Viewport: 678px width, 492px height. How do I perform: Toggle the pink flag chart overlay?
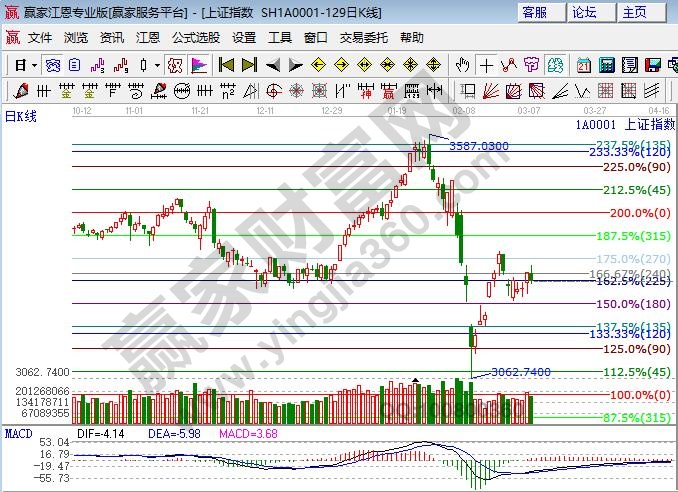(198, 65)
